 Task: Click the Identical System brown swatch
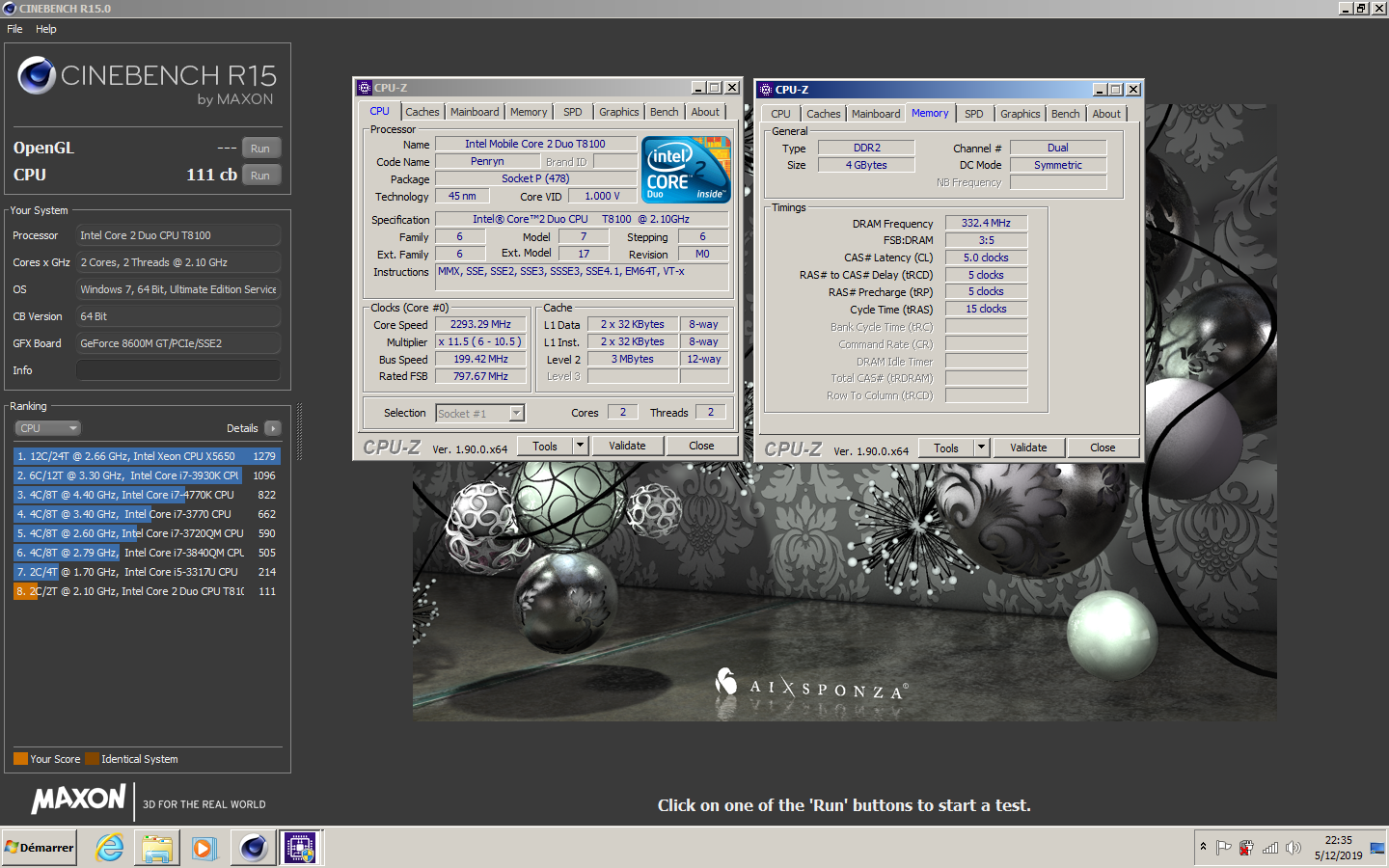(92, 759)
